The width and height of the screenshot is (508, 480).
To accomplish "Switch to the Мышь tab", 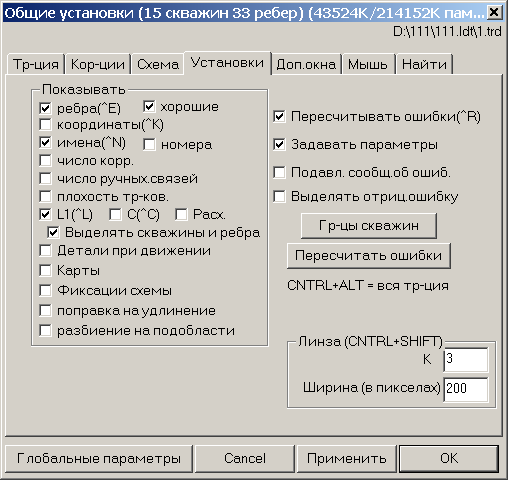I will coord(368,64).
